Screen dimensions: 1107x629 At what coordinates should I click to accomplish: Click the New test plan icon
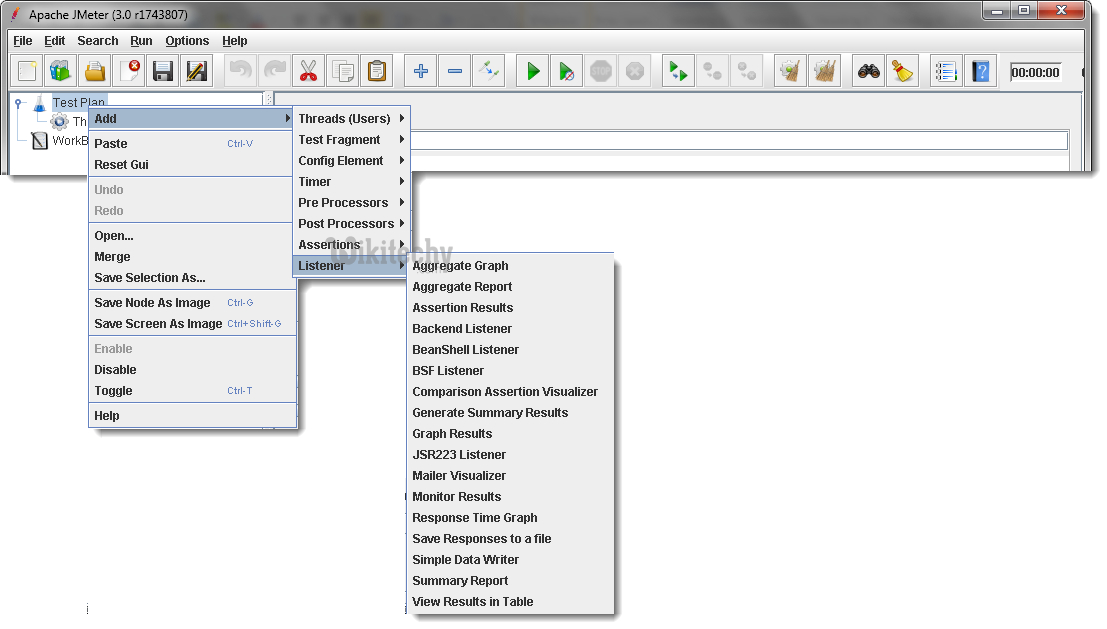coord(27,71)
